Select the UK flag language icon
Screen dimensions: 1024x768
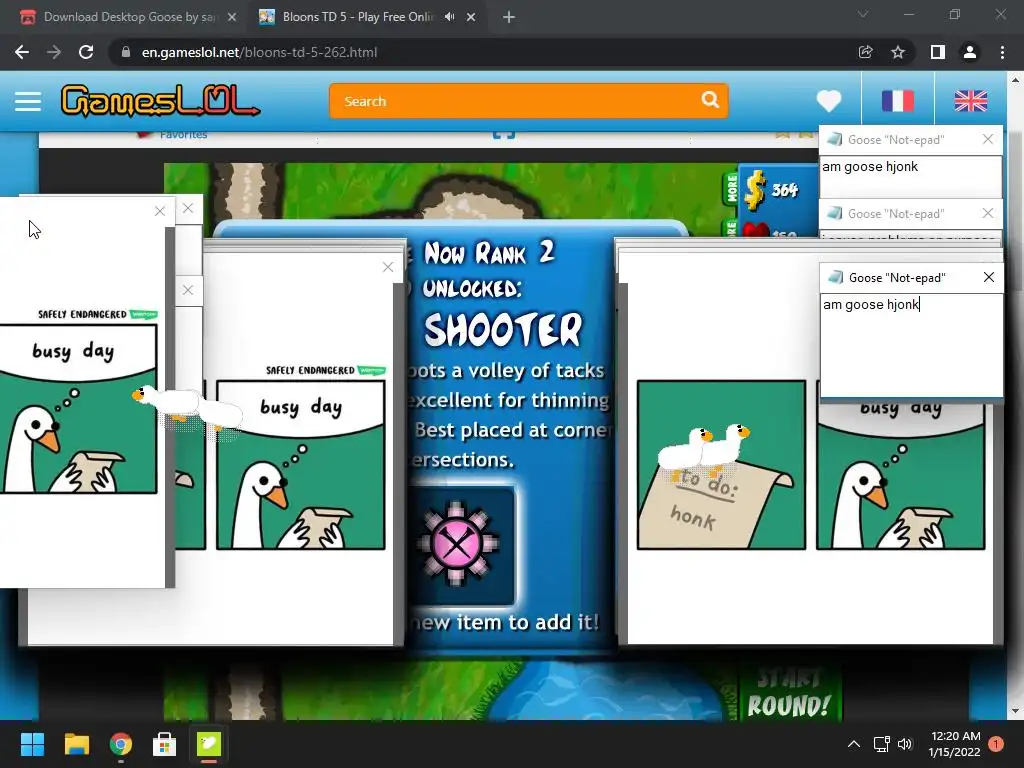(970, 101)
